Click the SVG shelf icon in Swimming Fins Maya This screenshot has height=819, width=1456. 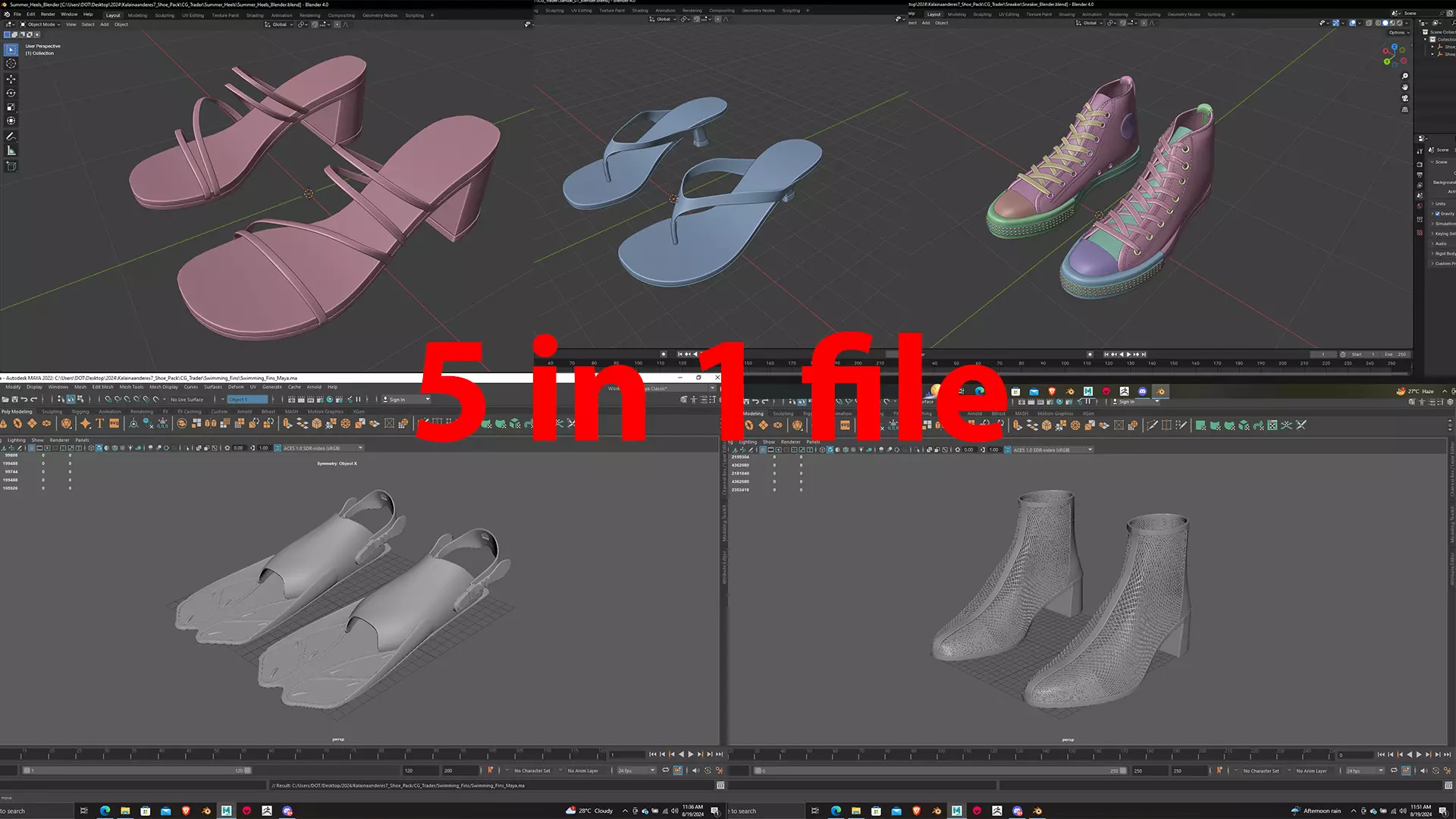114,424
